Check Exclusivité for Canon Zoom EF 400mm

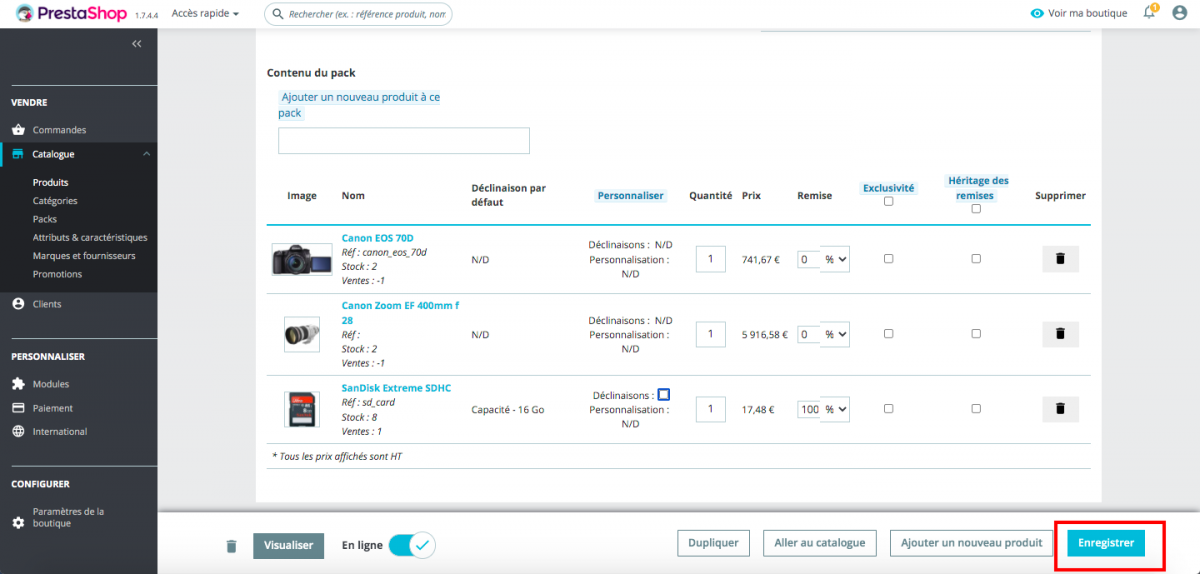coord(888,334)
